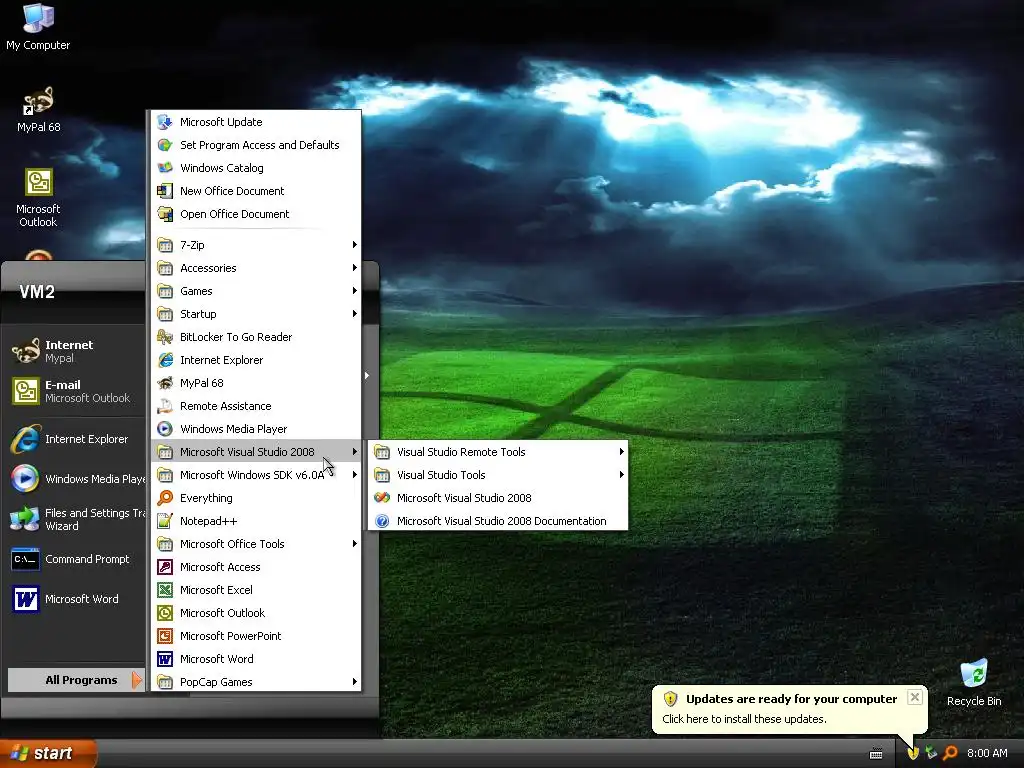Click BitLocker To Go Reader keys icon
Viewport: 1024px width, 768px height.
[165, 337]
